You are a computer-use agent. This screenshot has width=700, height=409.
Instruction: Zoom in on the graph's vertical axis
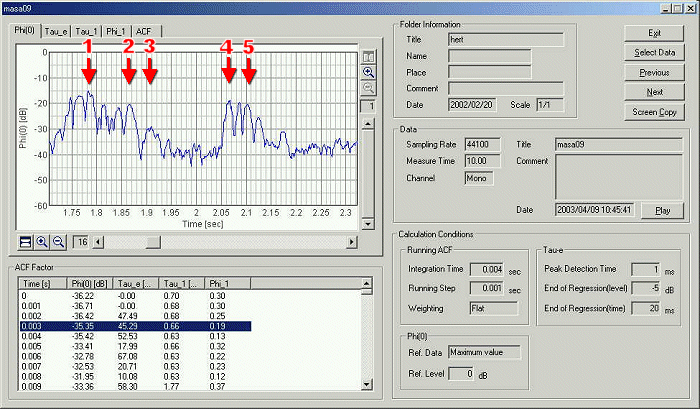368,72
